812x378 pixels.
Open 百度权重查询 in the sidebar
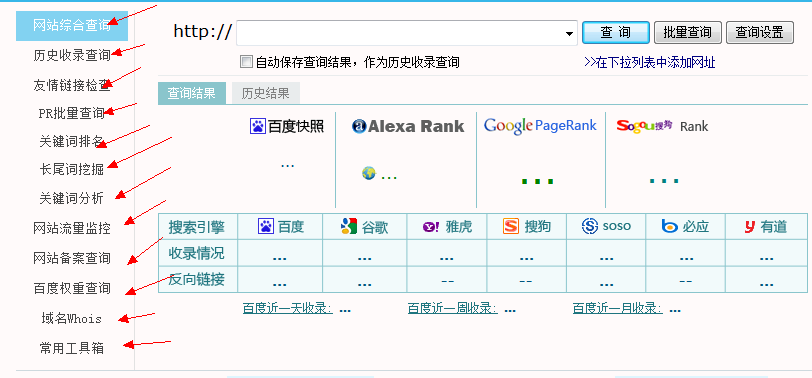pyautogui.click(x=72, y=288)
